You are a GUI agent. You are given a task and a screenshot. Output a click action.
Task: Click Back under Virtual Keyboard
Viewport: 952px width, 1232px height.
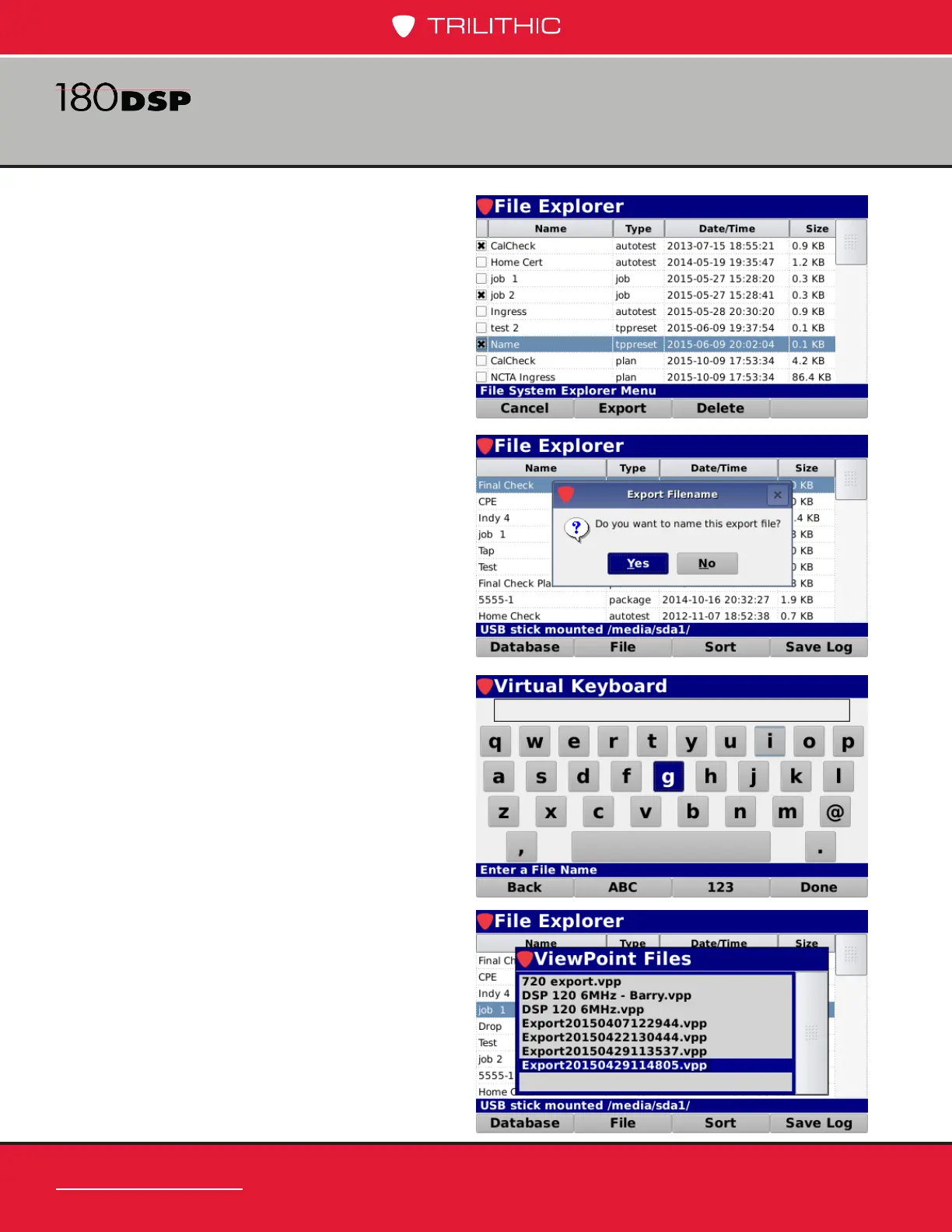click(x=524, y=887)
